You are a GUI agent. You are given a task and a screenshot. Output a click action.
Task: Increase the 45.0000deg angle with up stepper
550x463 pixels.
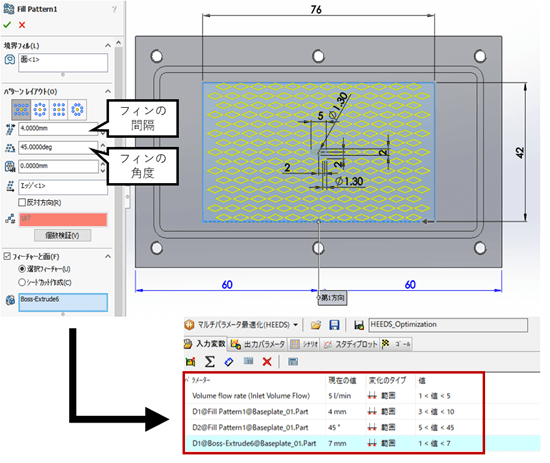(102, 145)
